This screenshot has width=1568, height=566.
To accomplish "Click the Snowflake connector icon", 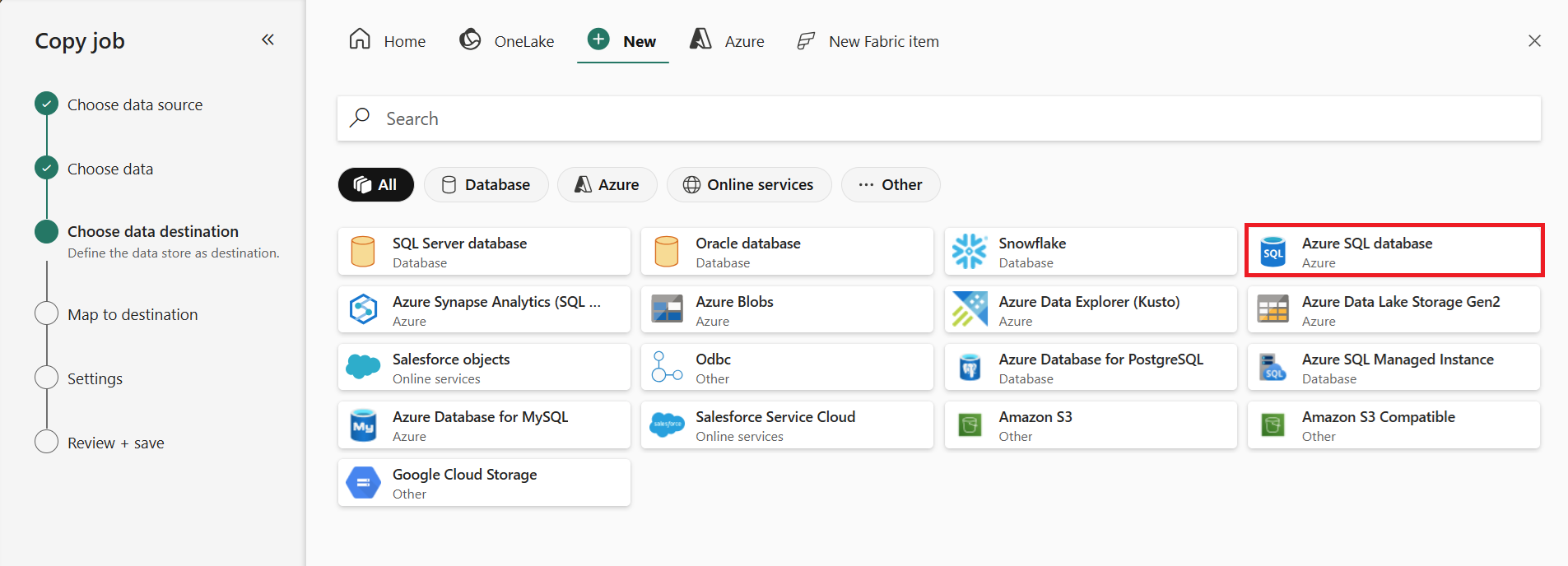I will [x=969, y=252].
